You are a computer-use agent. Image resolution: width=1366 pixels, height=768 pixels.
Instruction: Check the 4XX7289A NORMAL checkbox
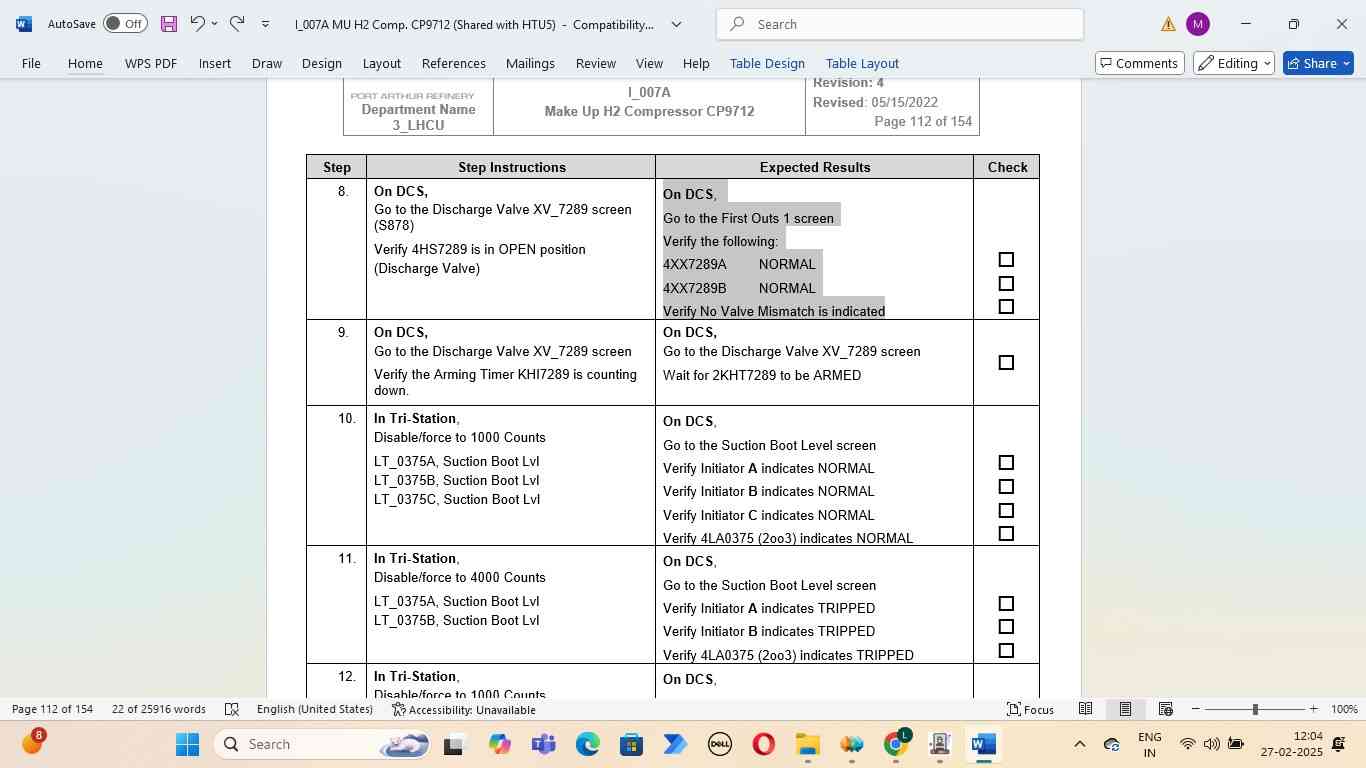tap(1006, 260)
